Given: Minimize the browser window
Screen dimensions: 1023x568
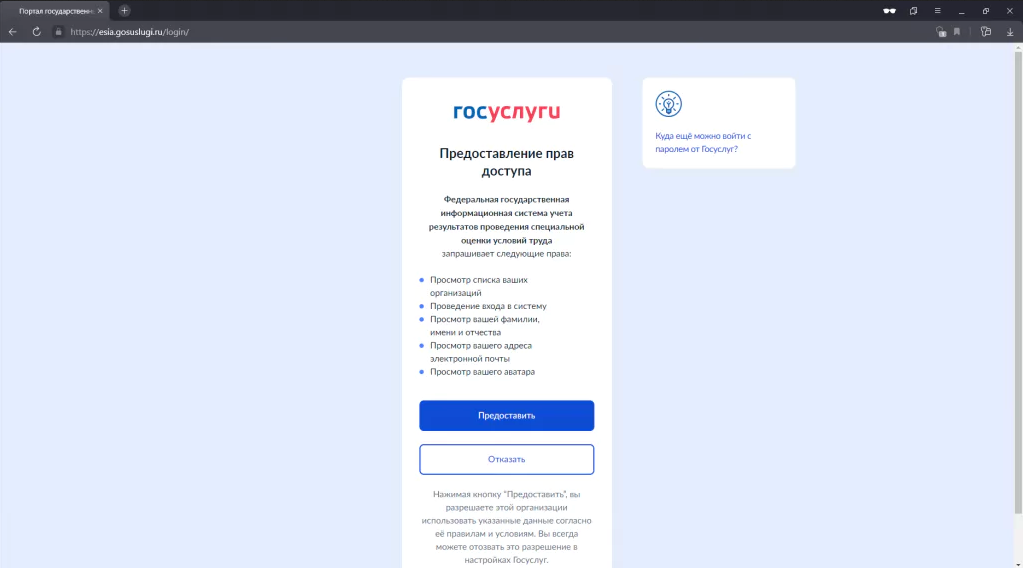Looking at the screenshot, I should pyautogui.click(x=962, y=11).
